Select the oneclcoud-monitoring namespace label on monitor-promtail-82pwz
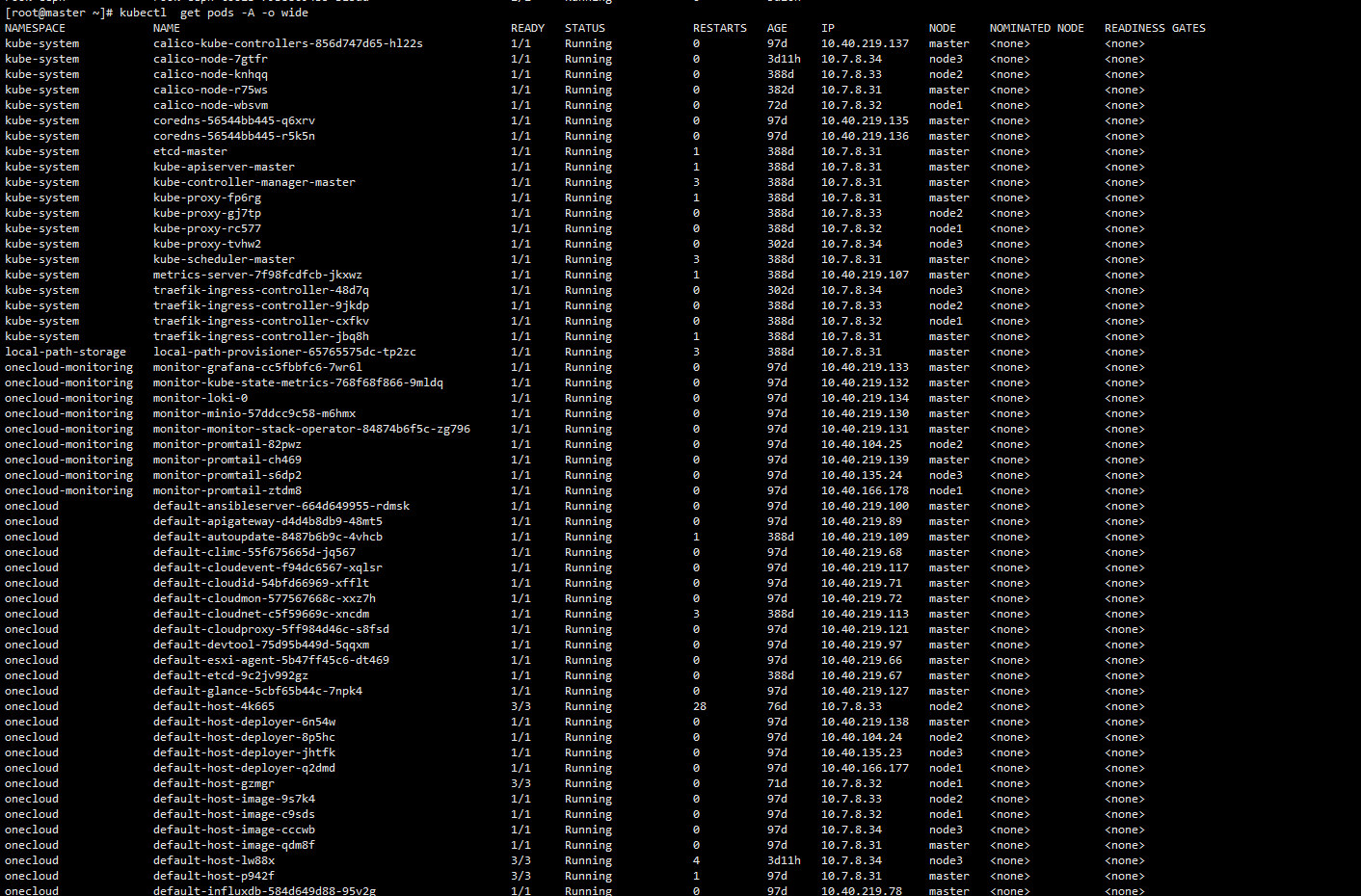1361x896 pixels. [68, 443]
